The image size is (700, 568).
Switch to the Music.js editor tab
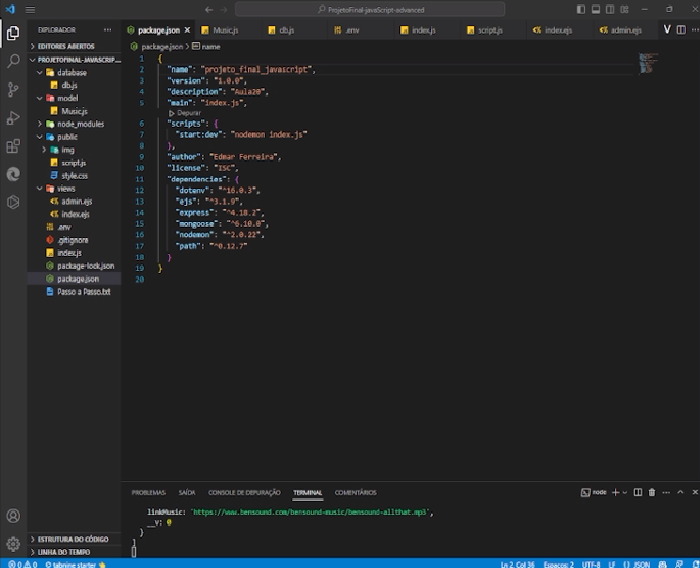[x=225, y=30]
